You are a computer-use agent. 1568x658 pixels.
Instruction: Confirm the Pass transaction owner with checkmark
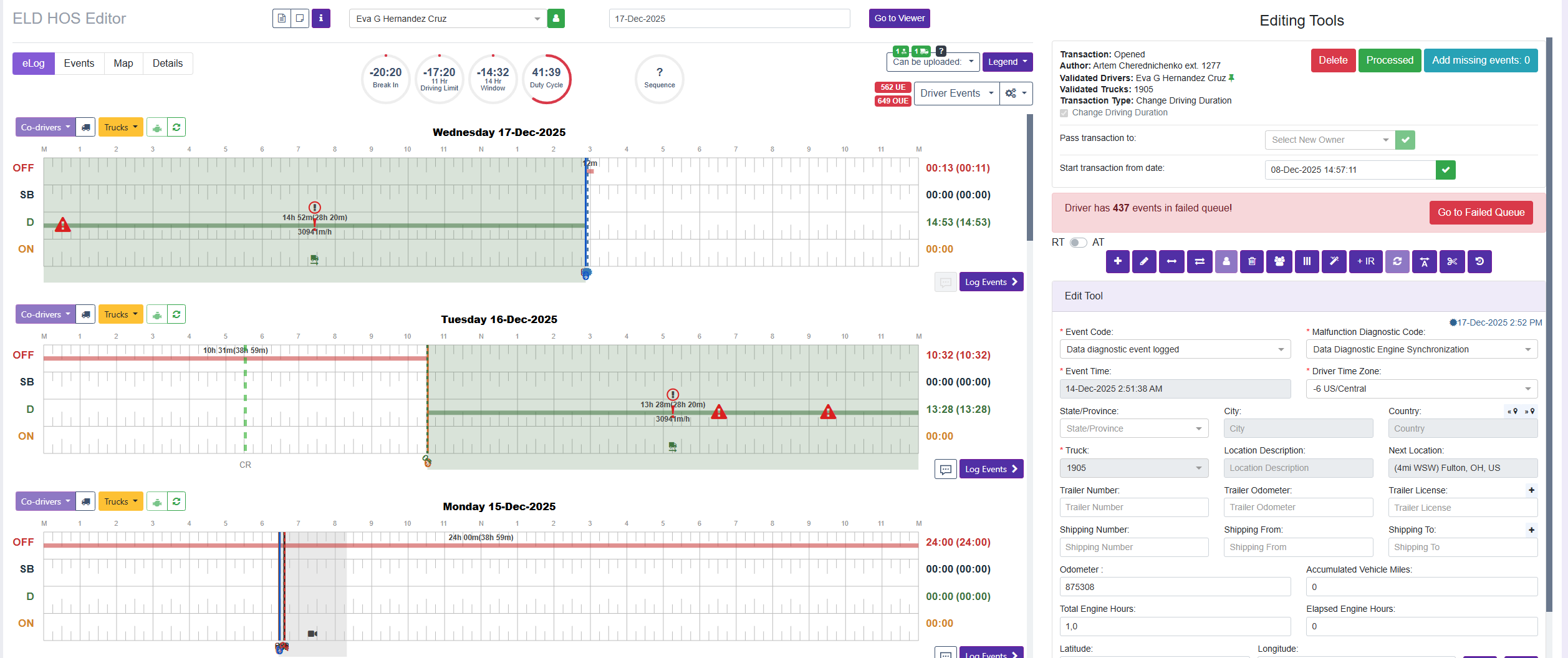click(x=1405, y=140)
